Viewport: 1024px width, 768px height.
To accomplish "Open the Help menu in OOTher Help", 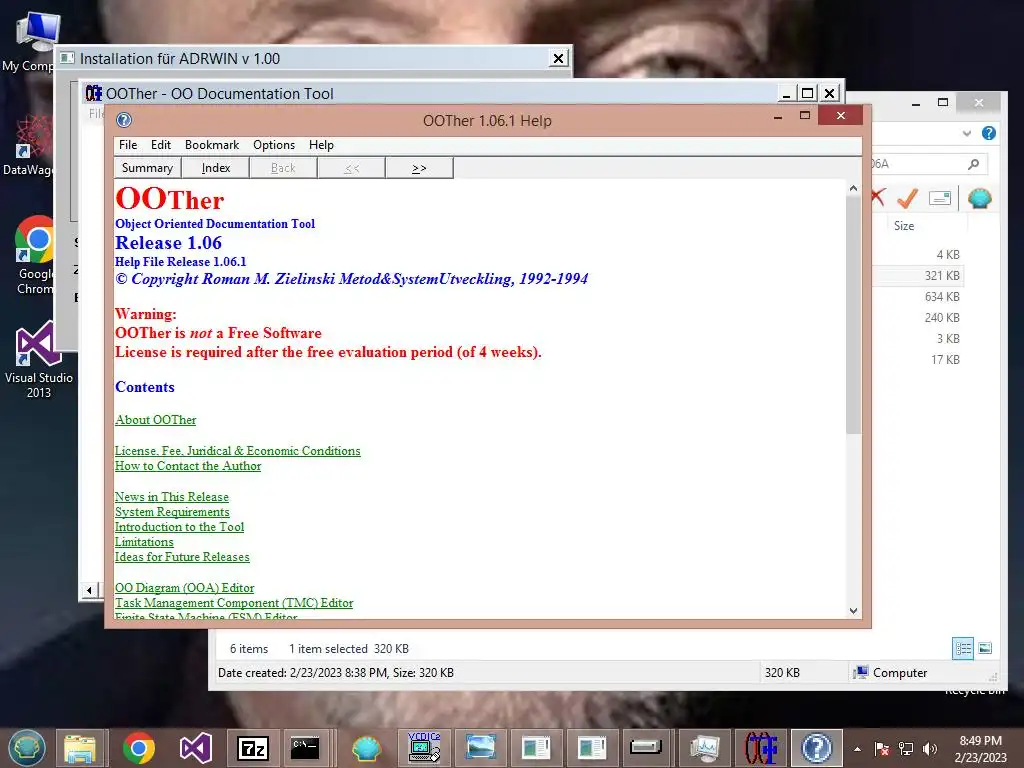I will 321,145.
